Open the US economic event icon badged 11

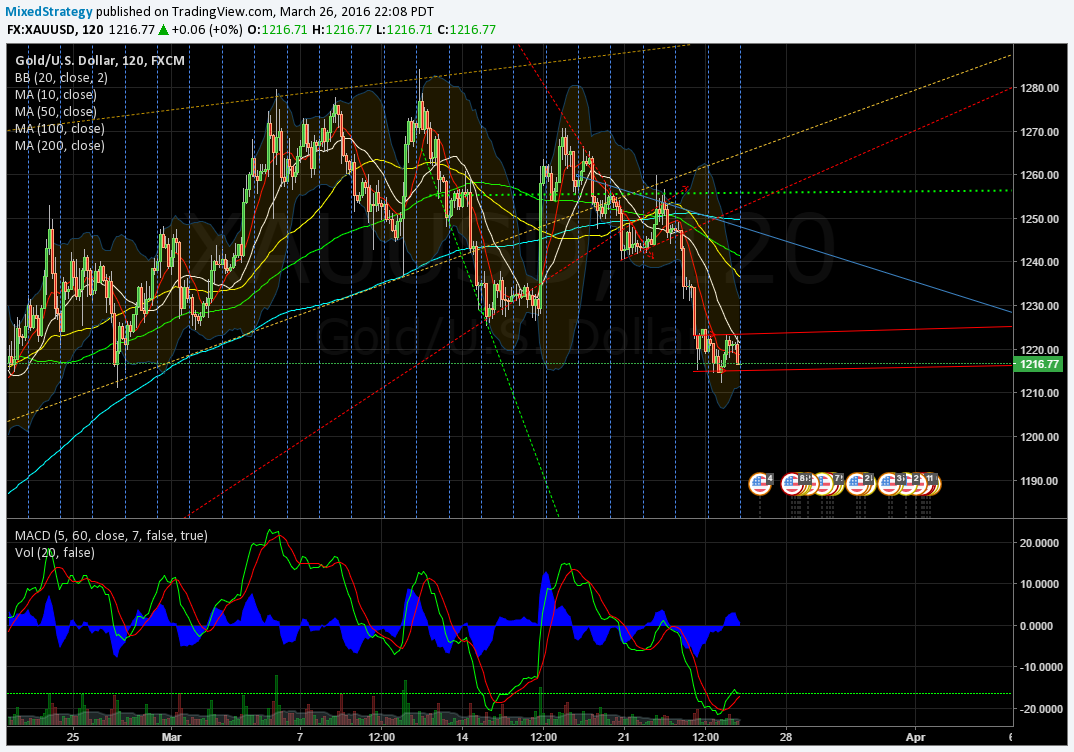click(930, 484)
